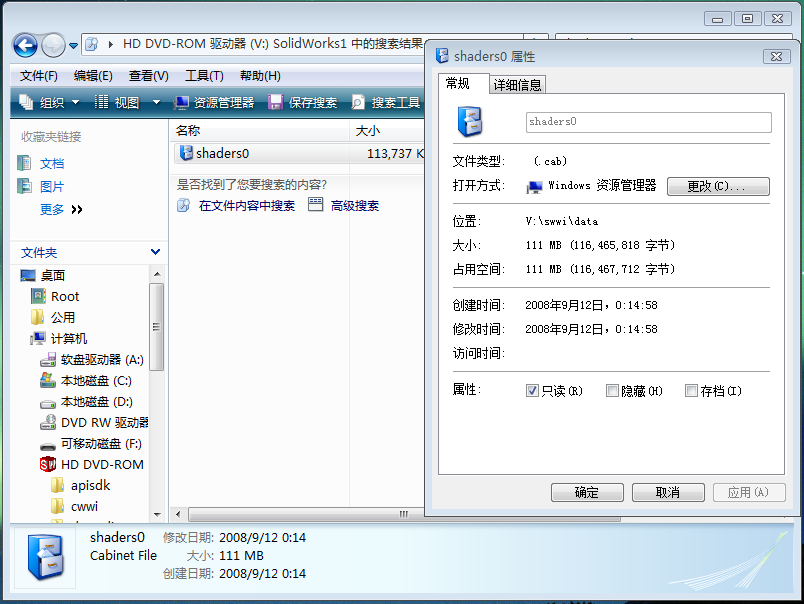
Task: Select 本地磁盘 (C:) in the tree
Action: point(96,380)
